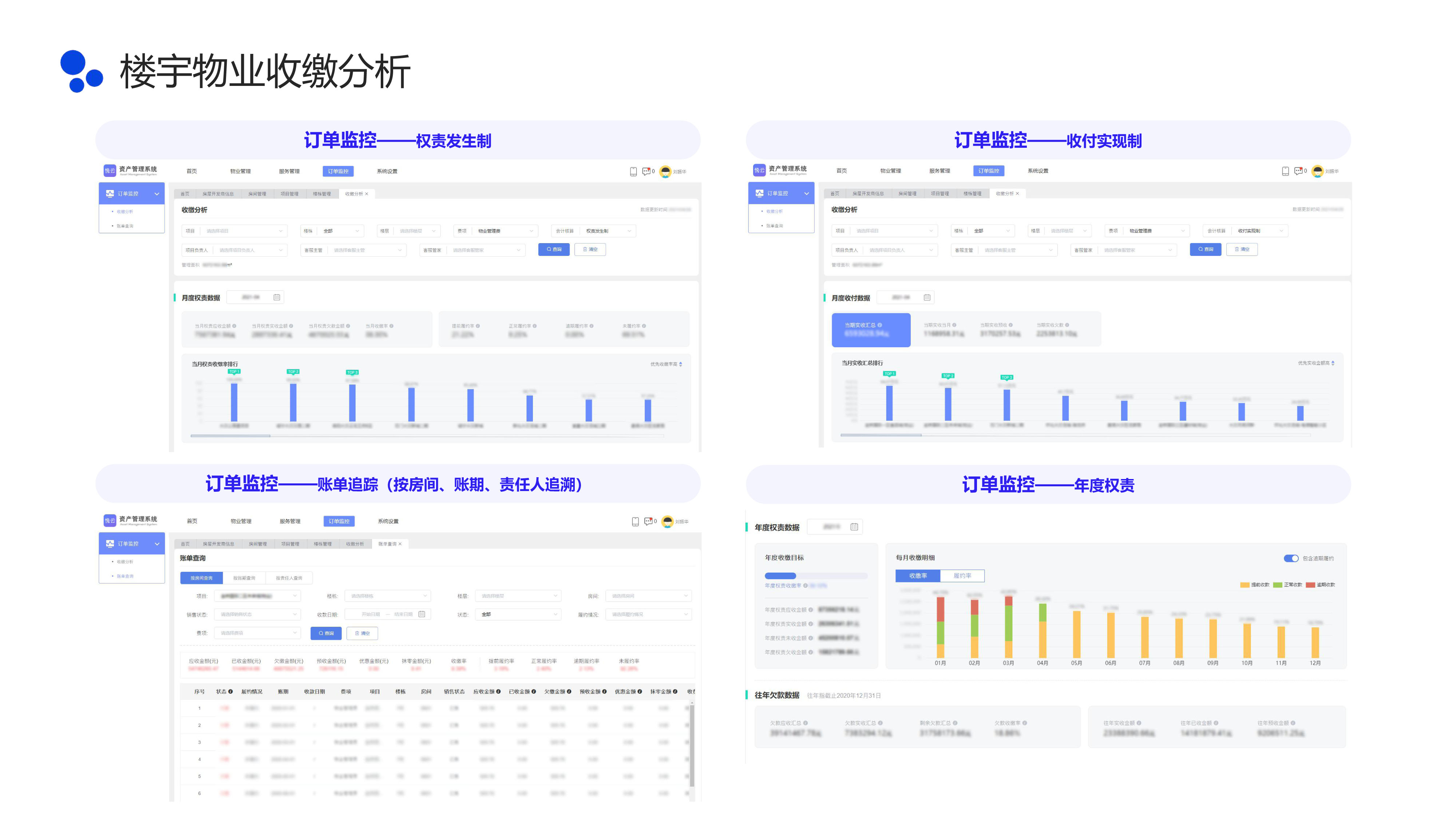The height and width of the screenshot is (819, 1456).
Task: Click calendar icon in 月度权责数据 date picker
Action: click(277, 297)
